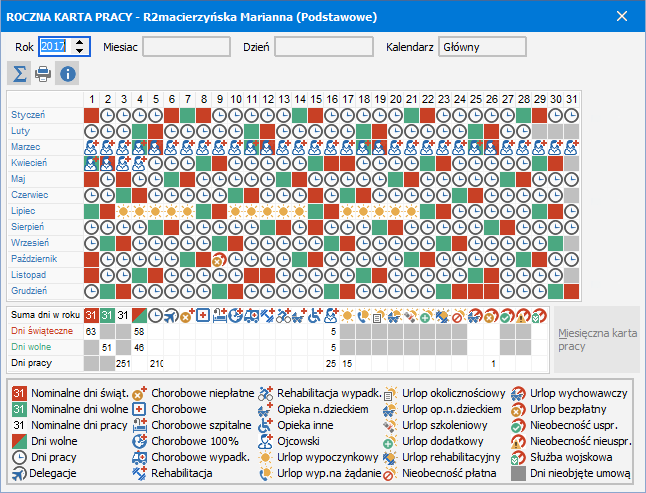646x493 pixels.
Task: Open the blue info icon
Action: [67, 73]
